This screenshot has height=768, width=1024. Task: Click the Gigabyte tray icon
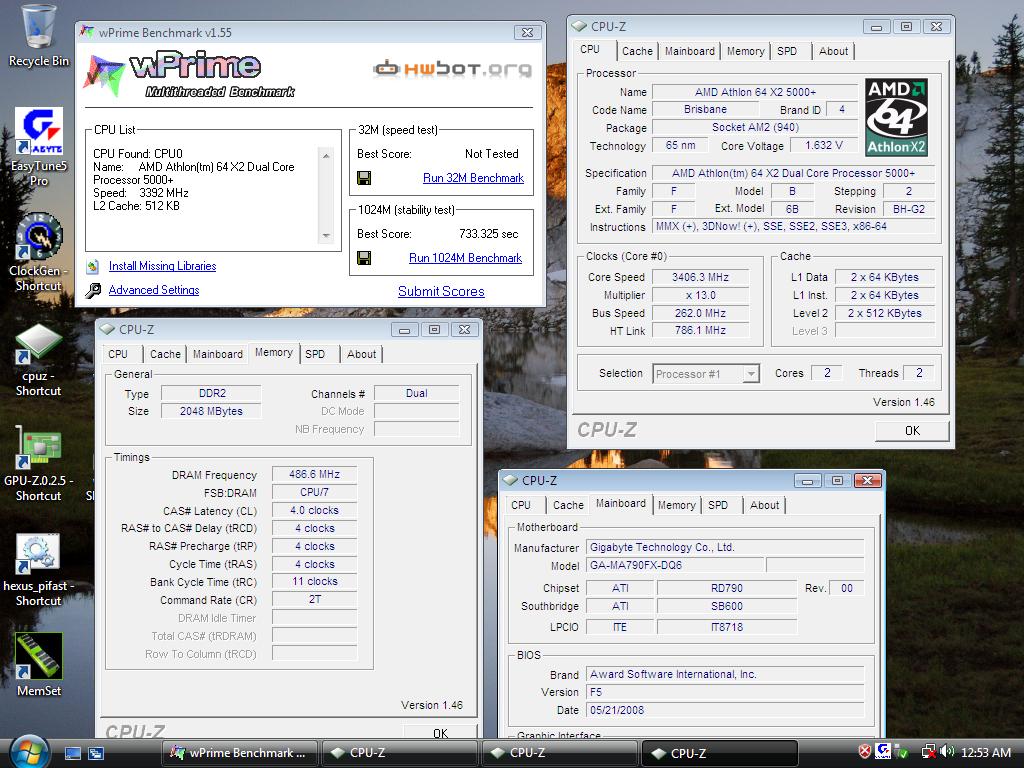[883, 751]
